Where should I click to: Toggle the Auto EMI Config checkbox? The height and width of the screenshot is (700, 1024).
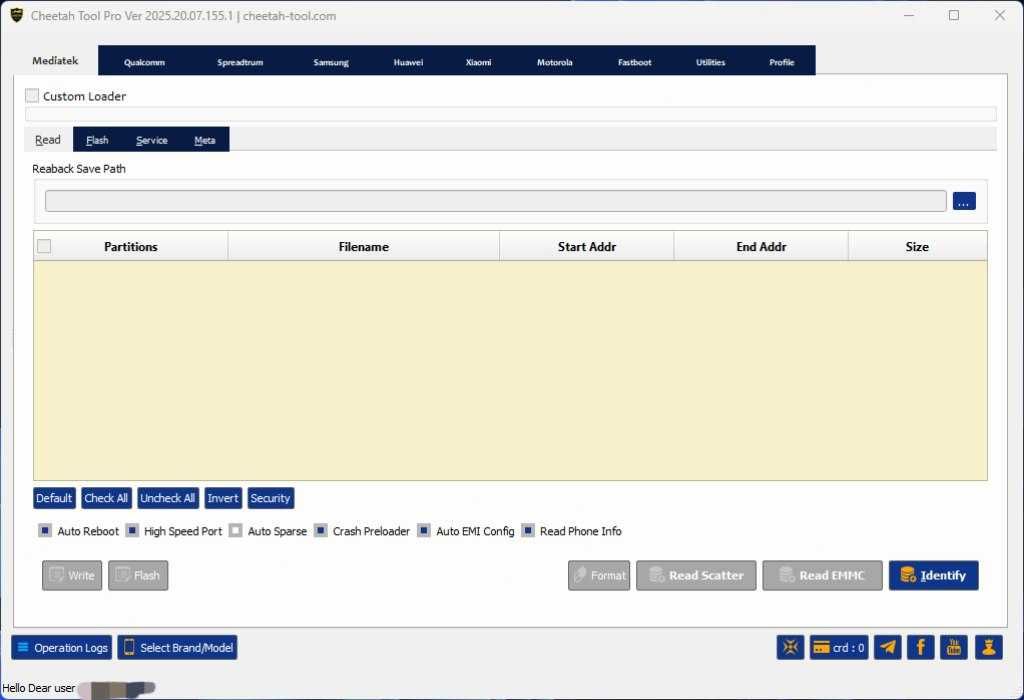[x=424, y=530]
